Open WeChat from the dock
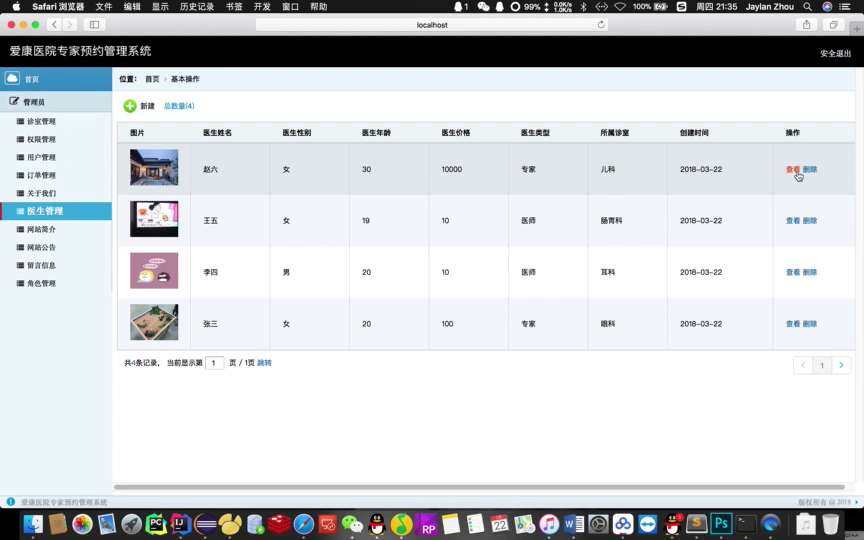The width and height of the screenshot is (864, 540). (352, 524)
